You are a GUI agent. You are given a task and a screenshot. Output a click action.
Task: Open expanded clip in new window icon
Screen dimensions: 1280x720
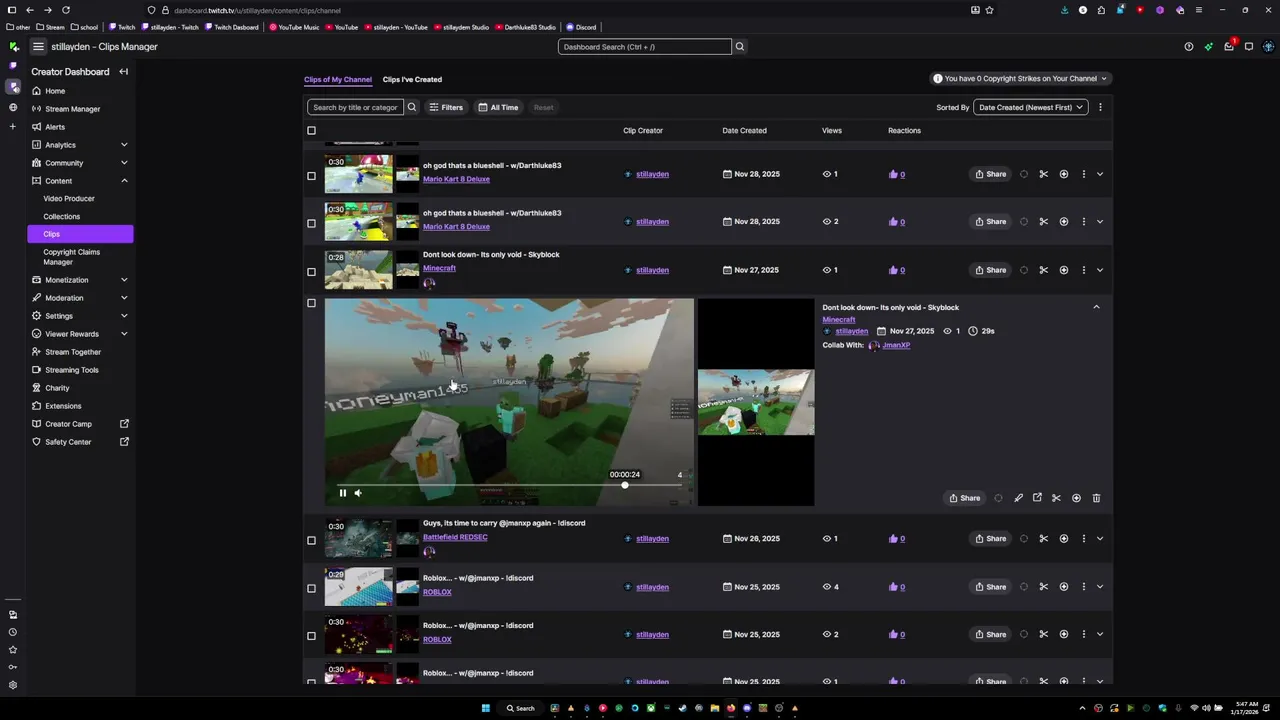(x=1037, y=498)
